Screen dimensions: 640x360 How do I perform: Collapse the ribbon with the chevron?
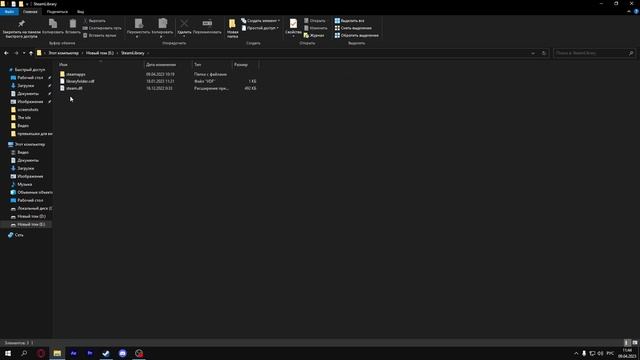pyautogui.click(x=629, y=12)
